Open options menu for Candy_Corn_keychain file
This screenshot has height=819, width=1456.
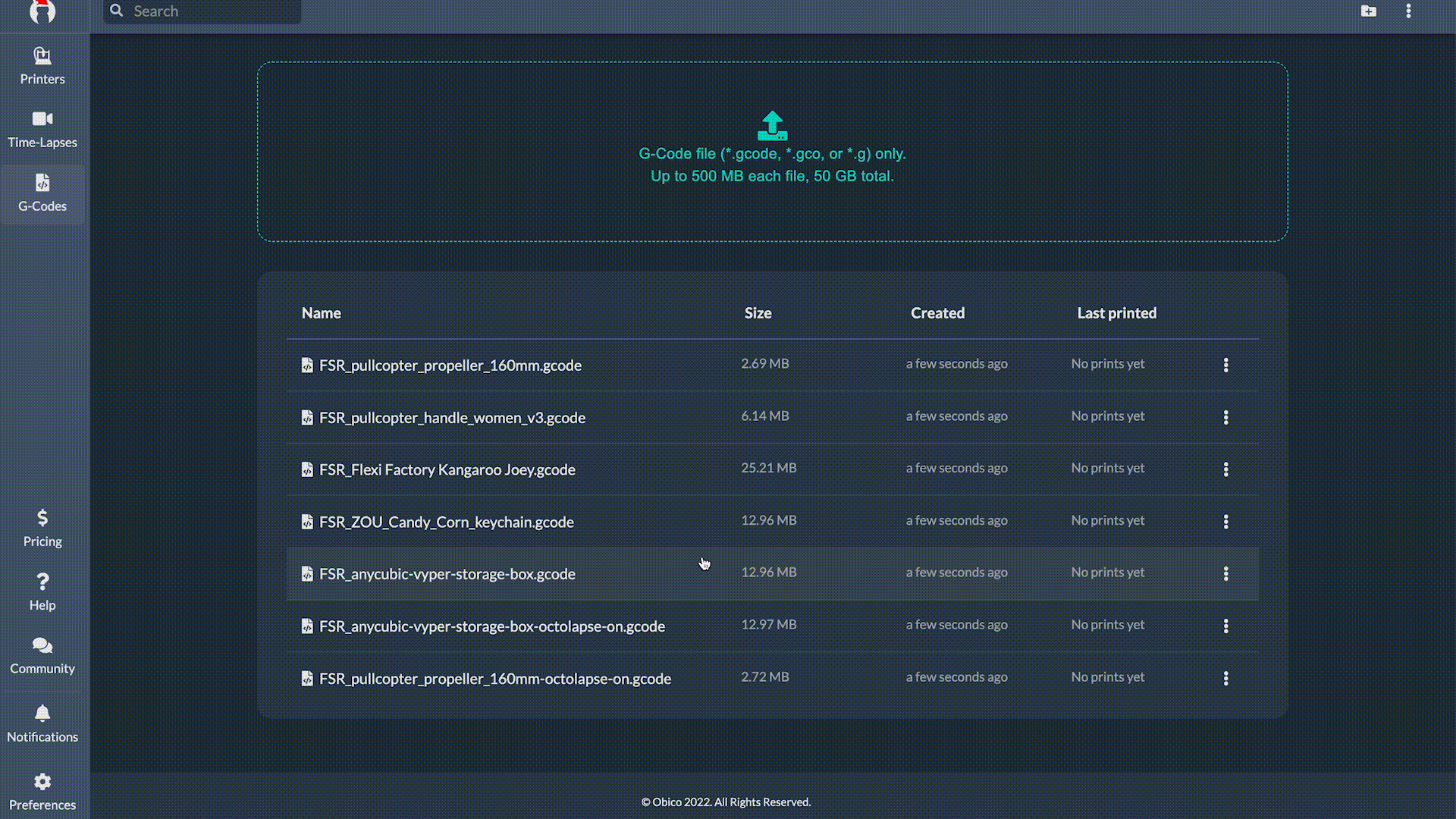click(x=1225, y=522)
